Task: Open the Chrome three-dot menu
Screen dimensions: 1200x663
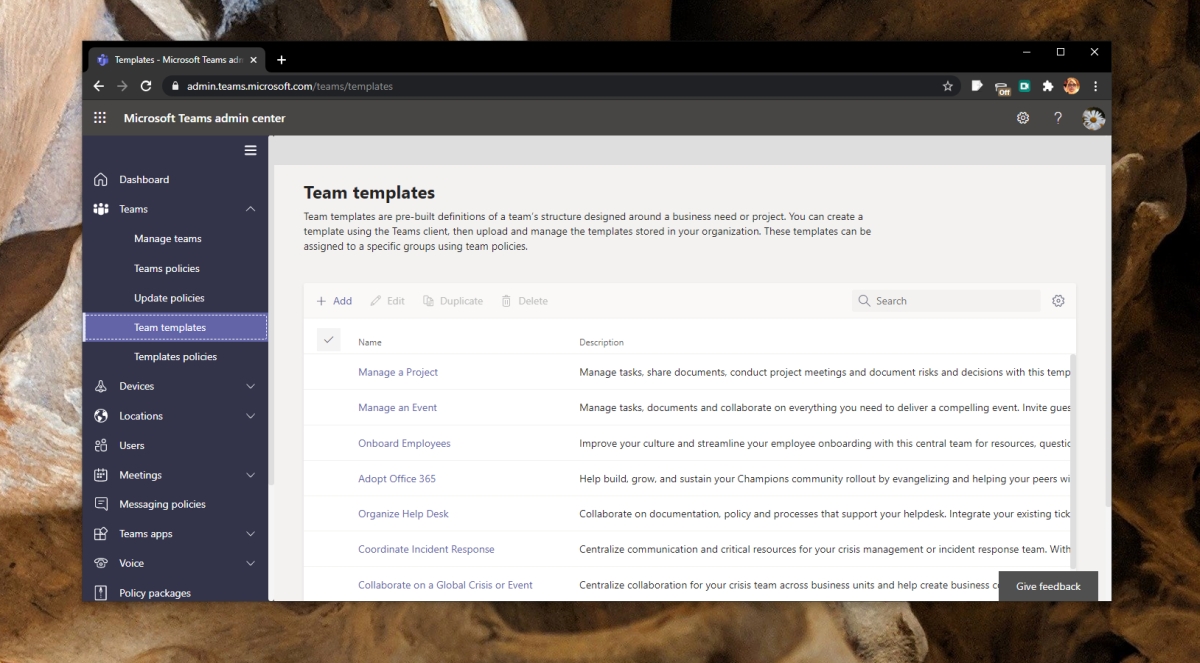Action: click(x=1096, y=86)
